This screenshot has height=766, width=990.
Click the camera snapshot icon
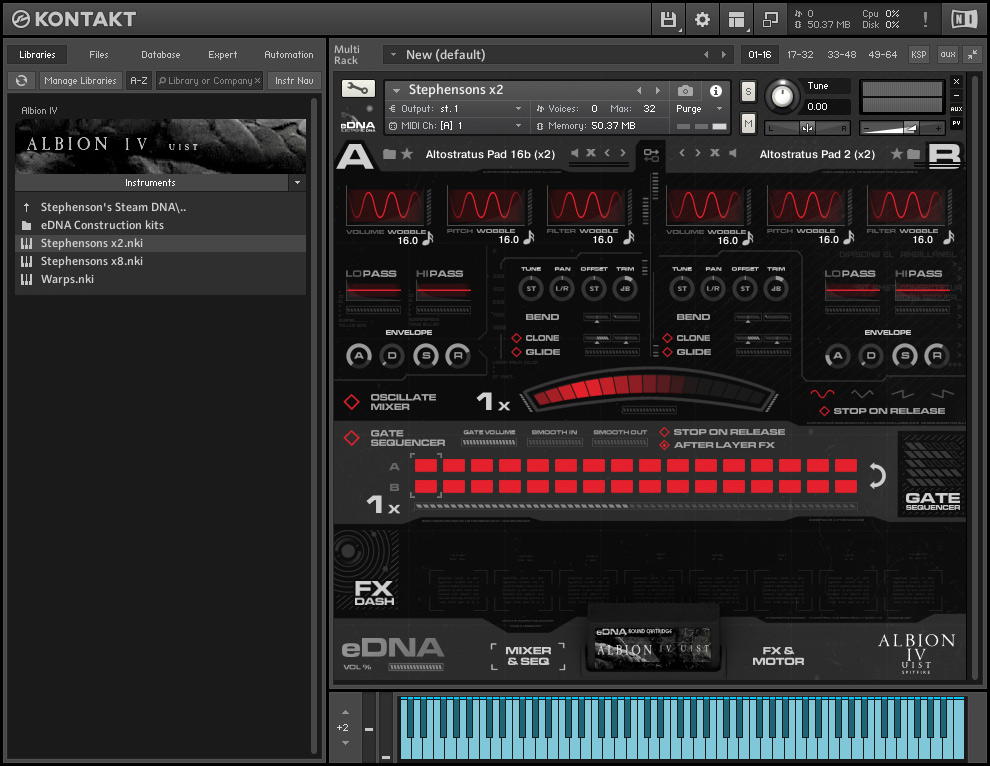(685, 91)
